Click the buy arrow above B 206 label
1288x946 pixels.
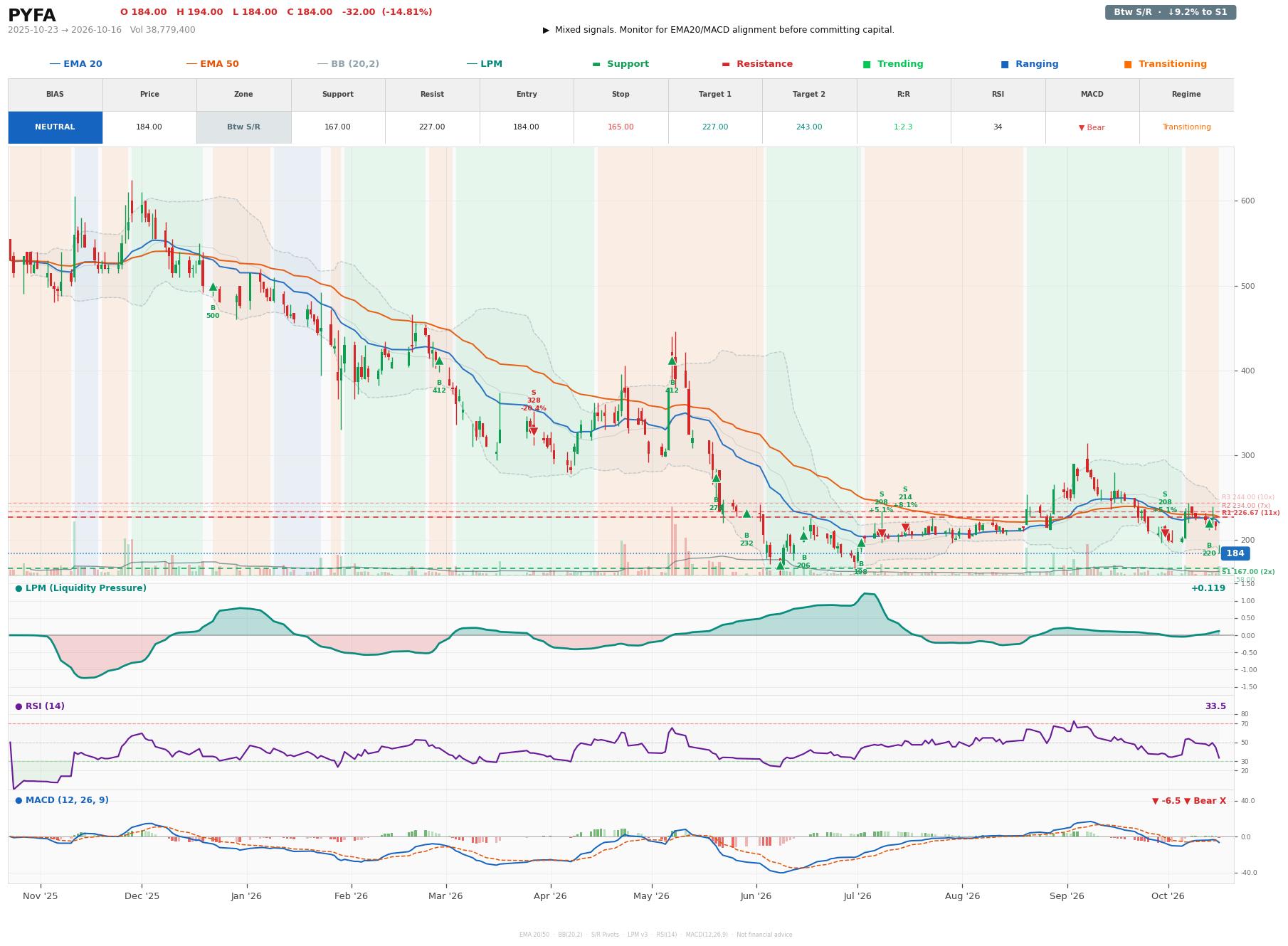click(x=803, y=536)
